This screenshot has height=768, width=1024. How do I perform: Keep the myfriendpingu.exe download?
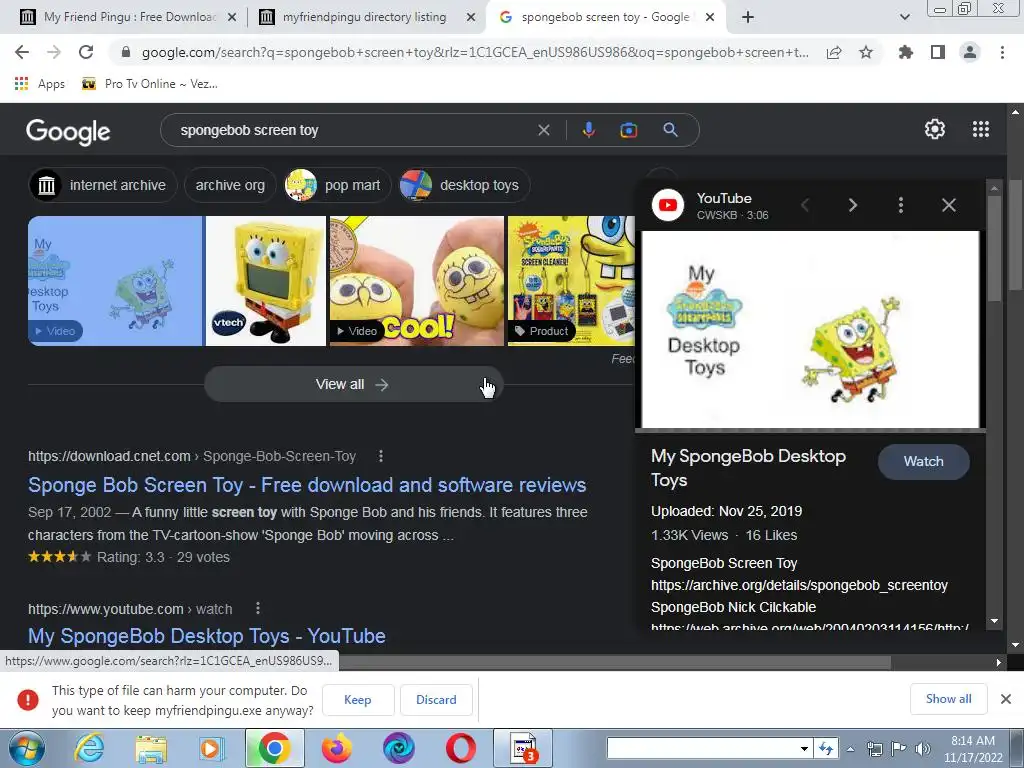click(357, 700)
